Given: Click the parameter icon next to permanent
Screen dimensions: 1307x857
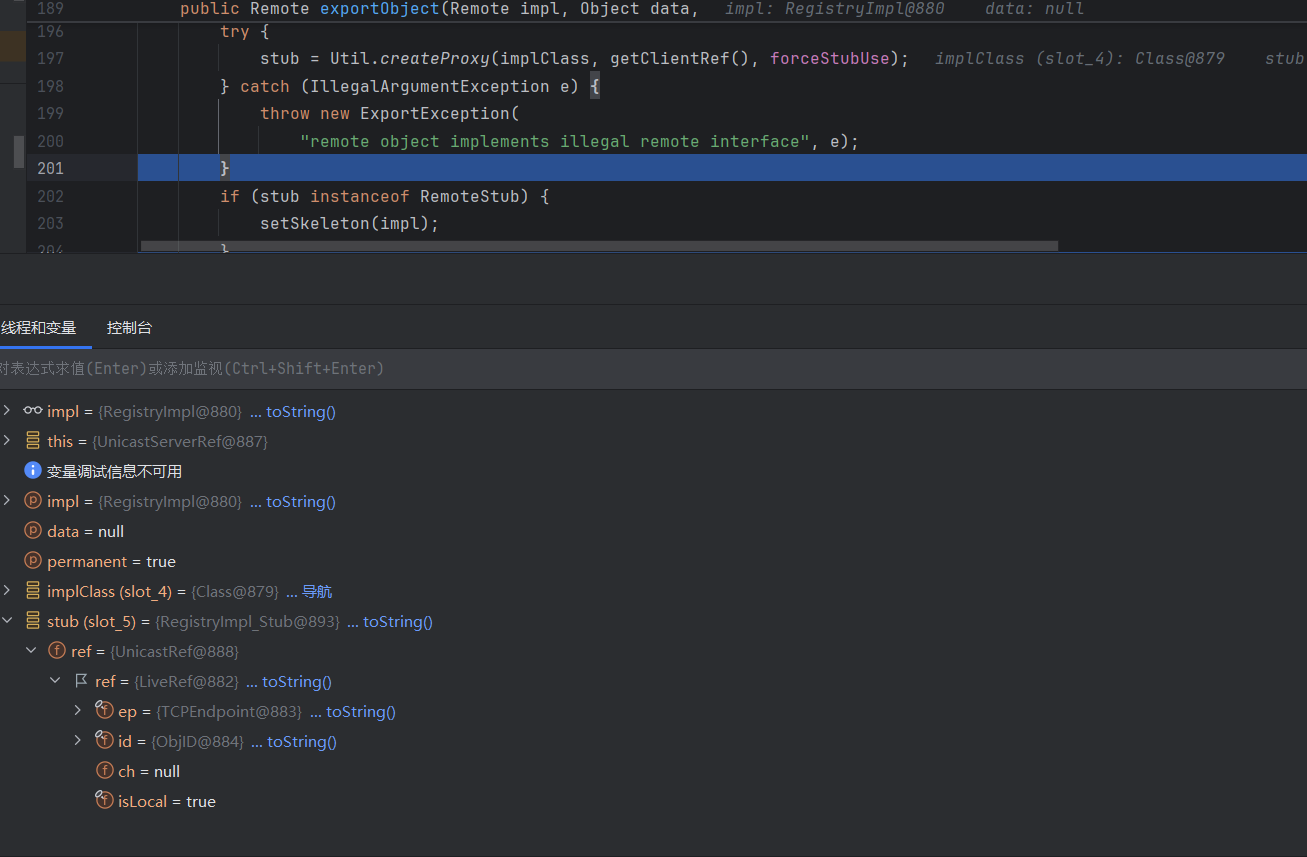Looking at the screenshot, I should [33, 561].
